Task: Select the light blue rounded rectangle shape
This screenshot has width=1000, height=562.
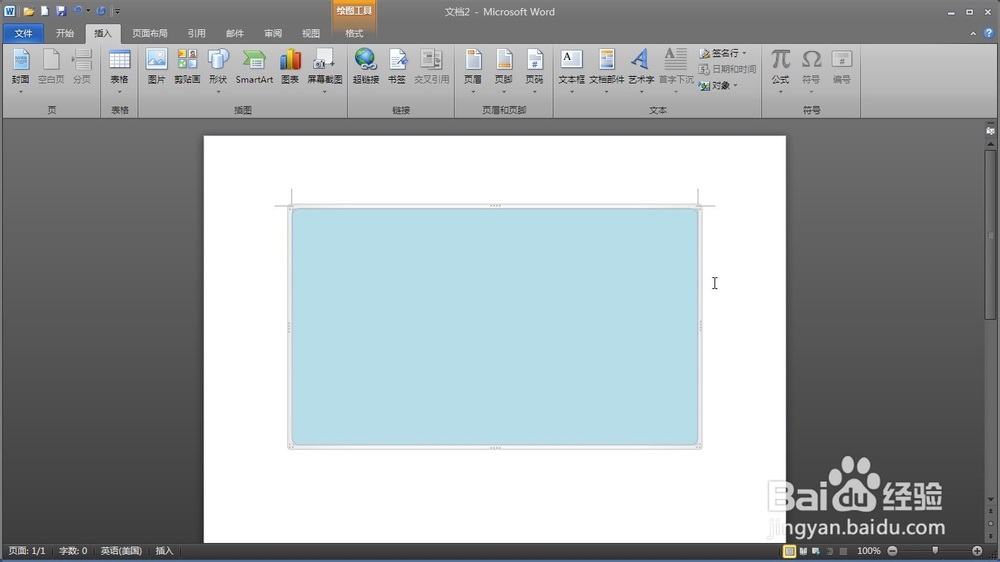Action: tap(495, 327)
